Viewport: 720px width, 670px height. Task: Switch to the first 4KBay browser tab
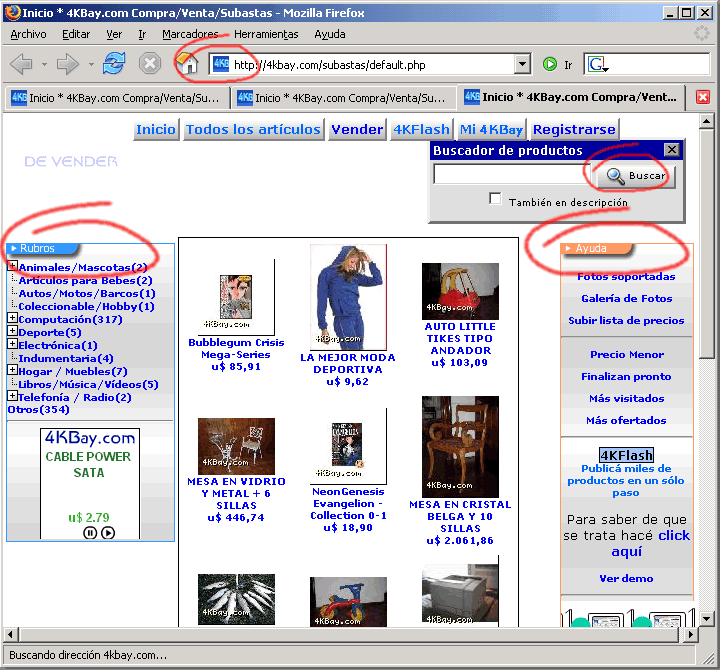(117, 98)
